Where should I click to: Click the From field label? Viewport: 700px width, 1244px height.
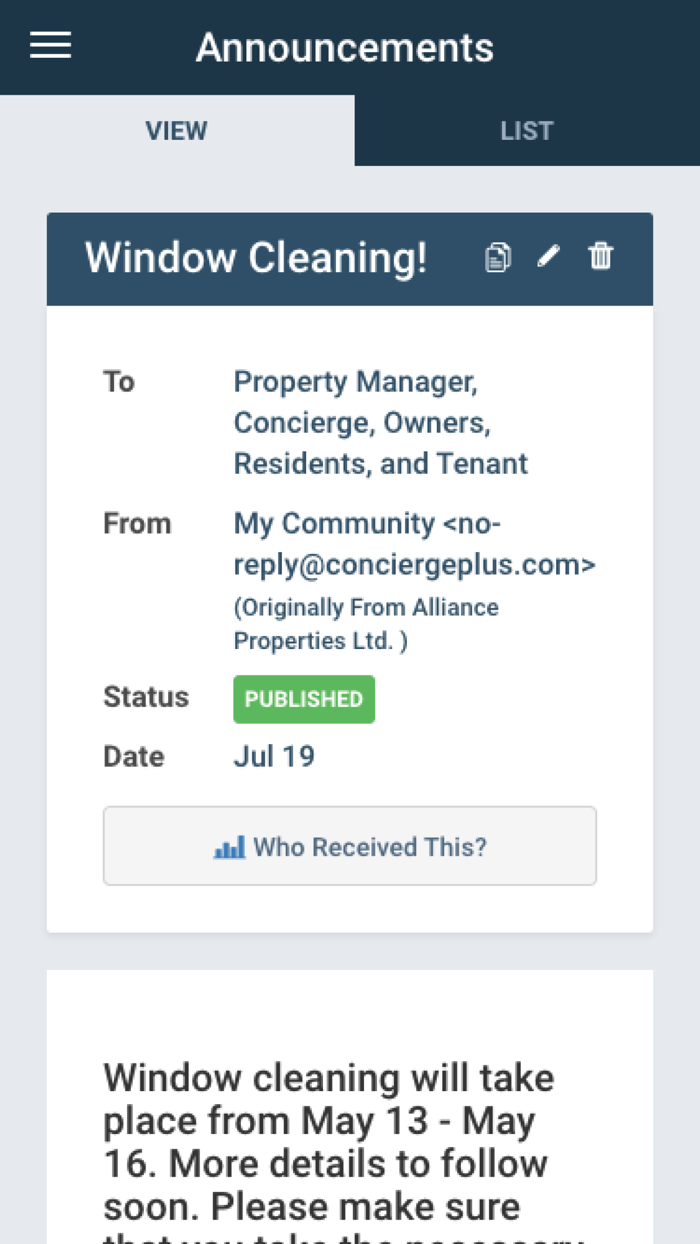(x=137, y=524)
